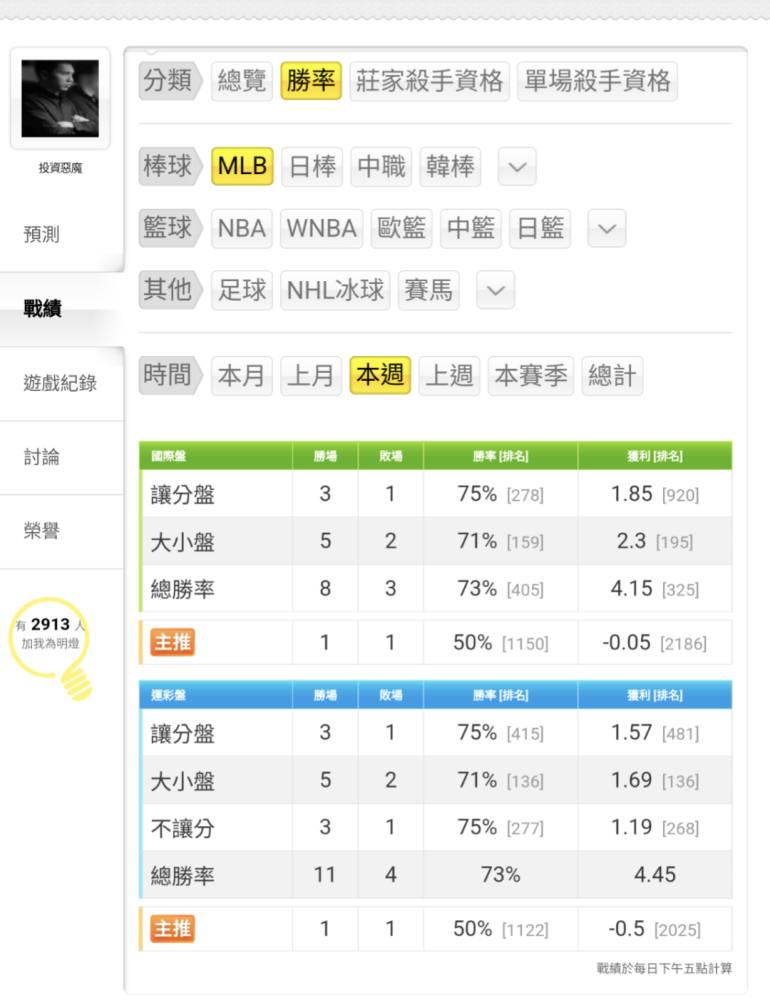Select the 上週 time filter

(449, 376)
